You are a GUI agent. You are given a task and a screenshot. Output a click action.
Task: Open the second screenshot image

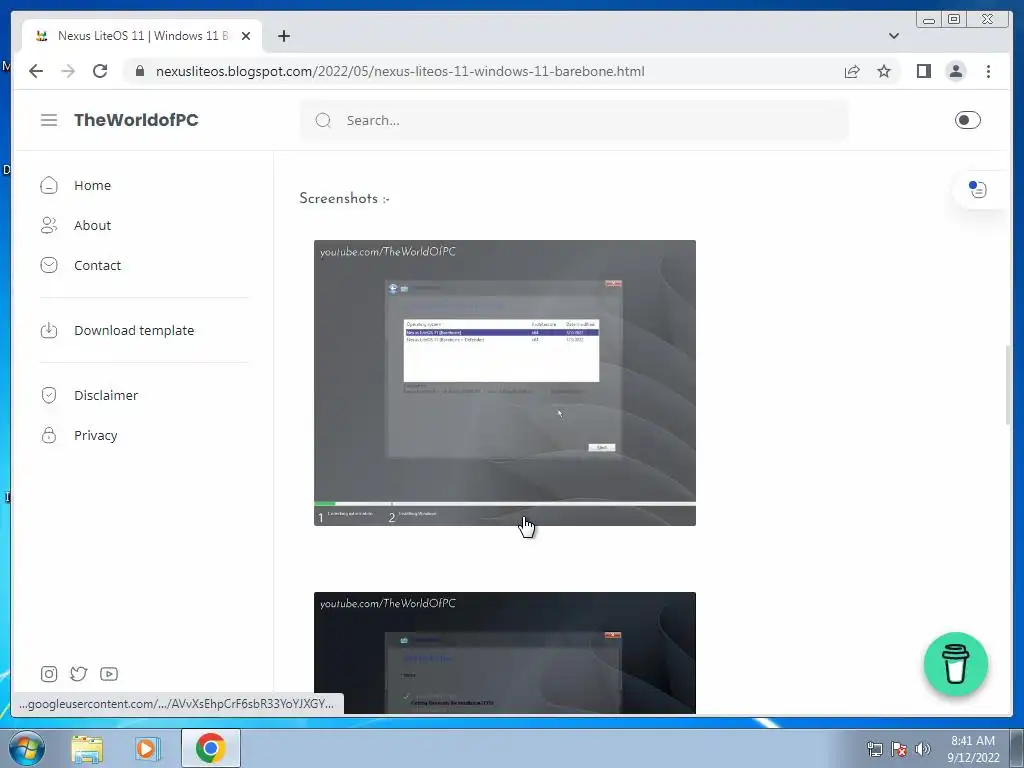click(x=505, y=653)
